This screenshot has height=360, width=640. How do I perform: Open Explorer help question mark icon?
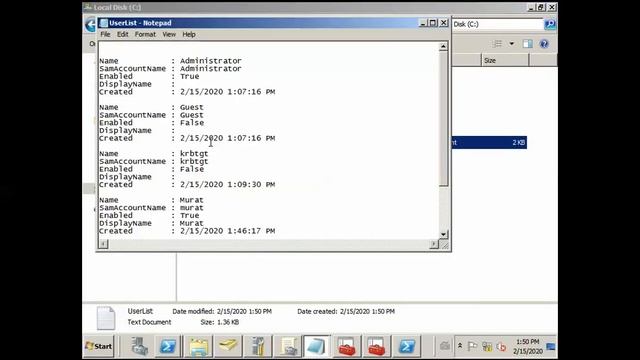pos(544,44)
